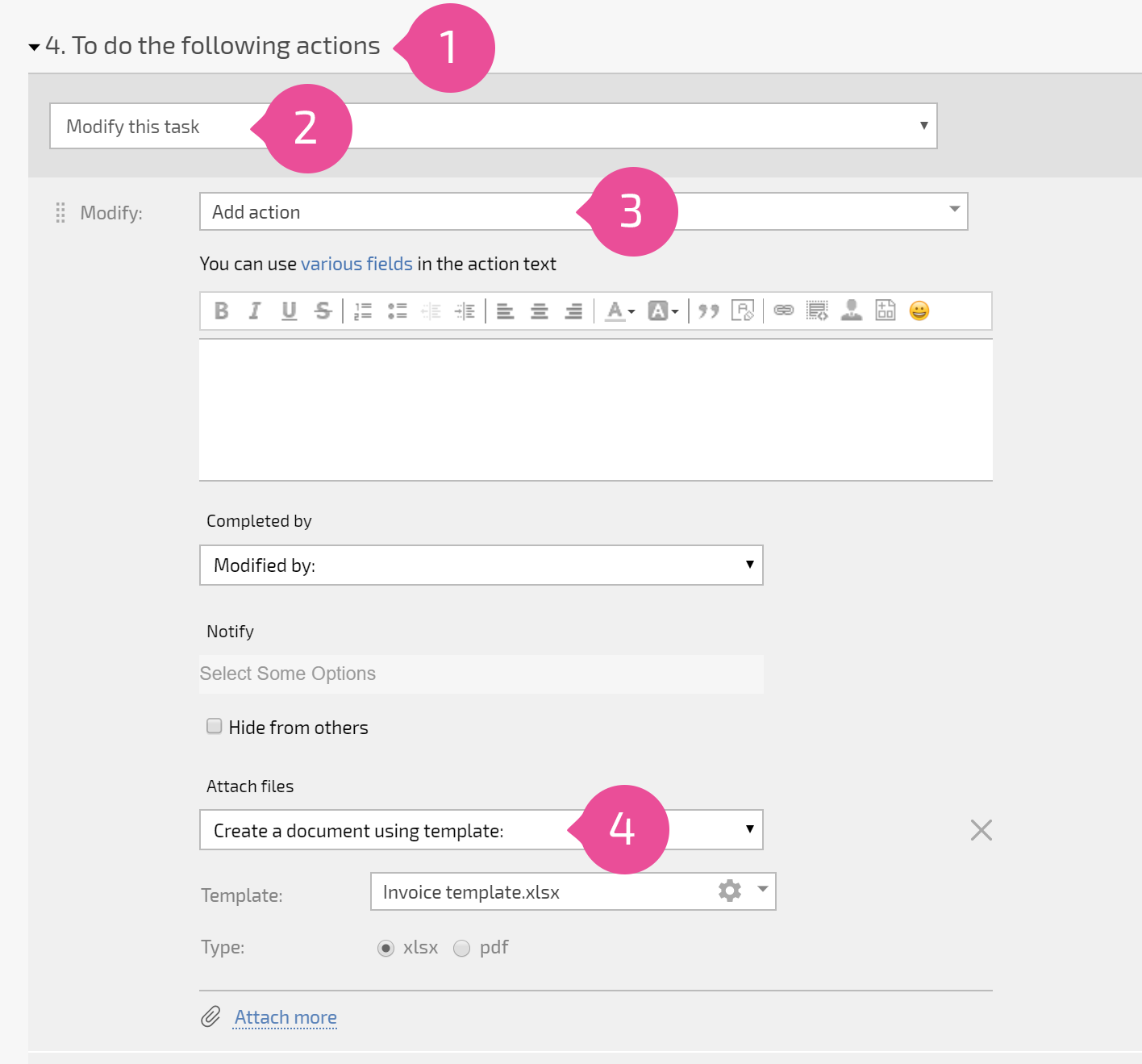Open the Invoice template.xlsx dropdown arrow
Screen dimensions: 1142x1064
(762, 890)
